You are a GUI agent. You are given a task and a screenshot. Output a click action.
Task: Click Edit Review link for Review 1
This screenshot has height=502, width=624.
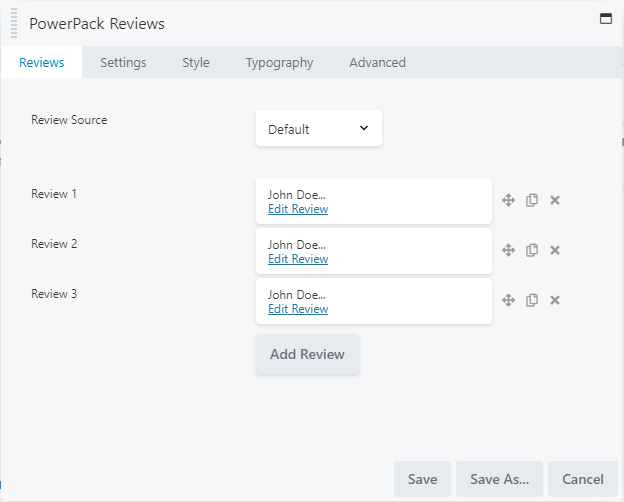tap(298, 209)
